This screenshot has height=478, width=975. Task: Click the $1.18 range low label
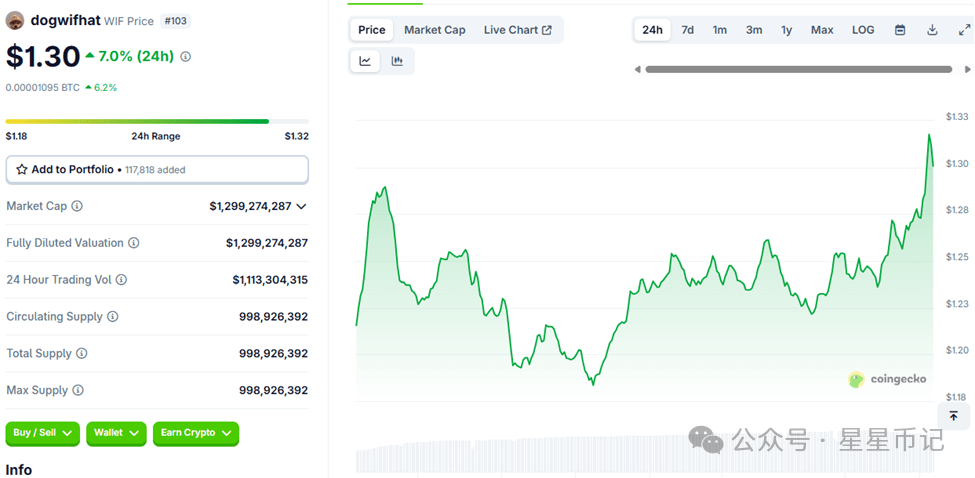(16, 136)
